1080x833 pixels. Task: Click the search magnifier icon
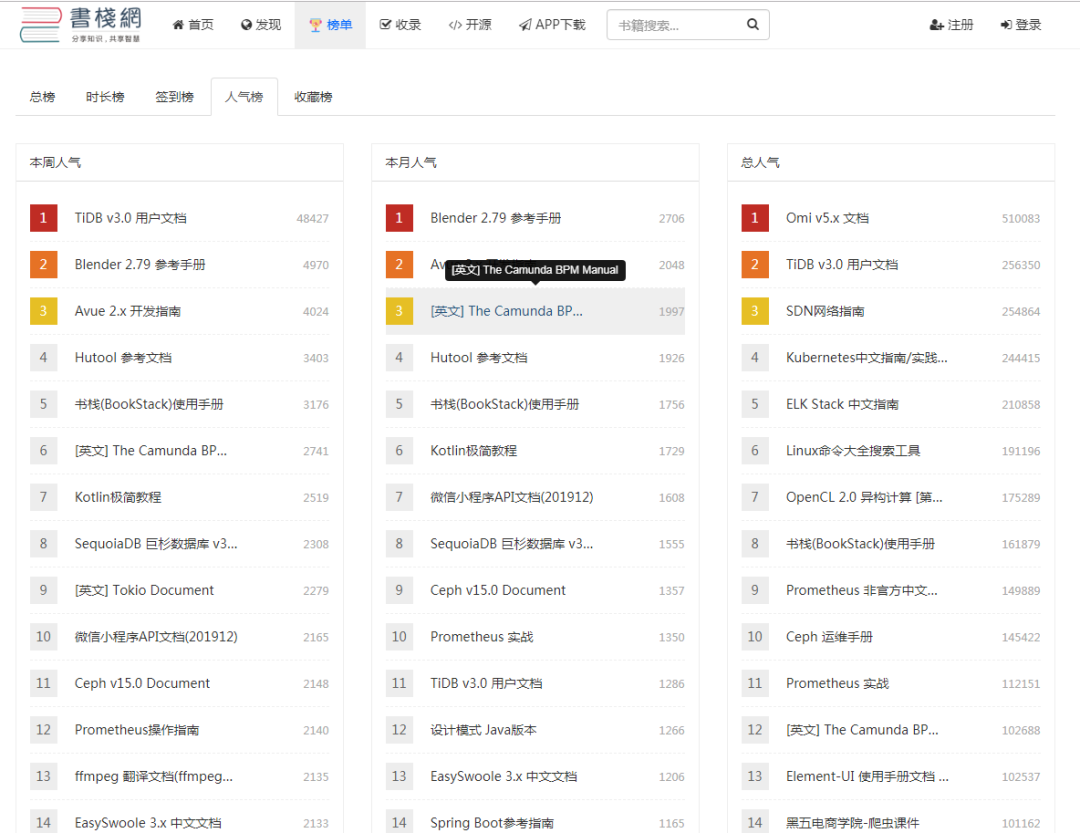(753, 25)
